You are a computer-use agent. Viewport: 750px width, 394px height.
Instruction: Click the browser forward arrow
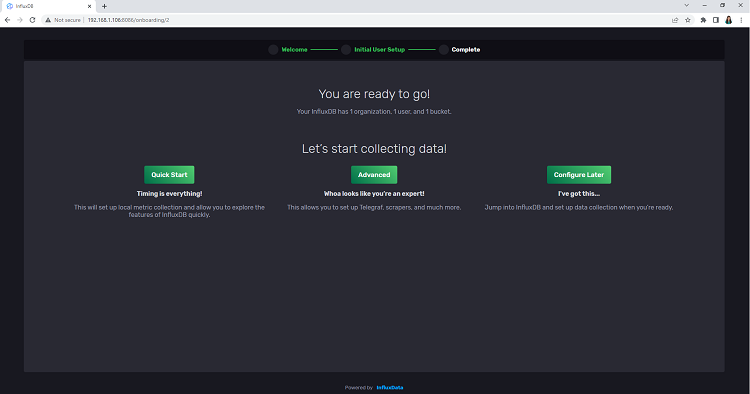20,20
